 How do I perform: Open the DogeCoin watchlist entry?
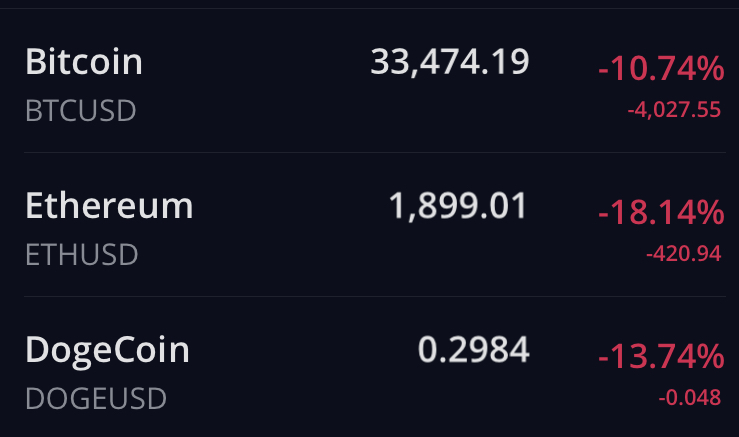[107, 350]
